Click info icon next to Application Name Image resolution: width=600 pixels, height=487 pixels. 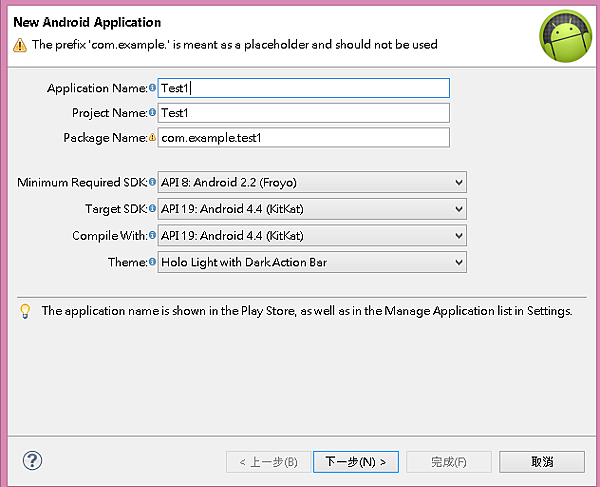coord(153,88)
